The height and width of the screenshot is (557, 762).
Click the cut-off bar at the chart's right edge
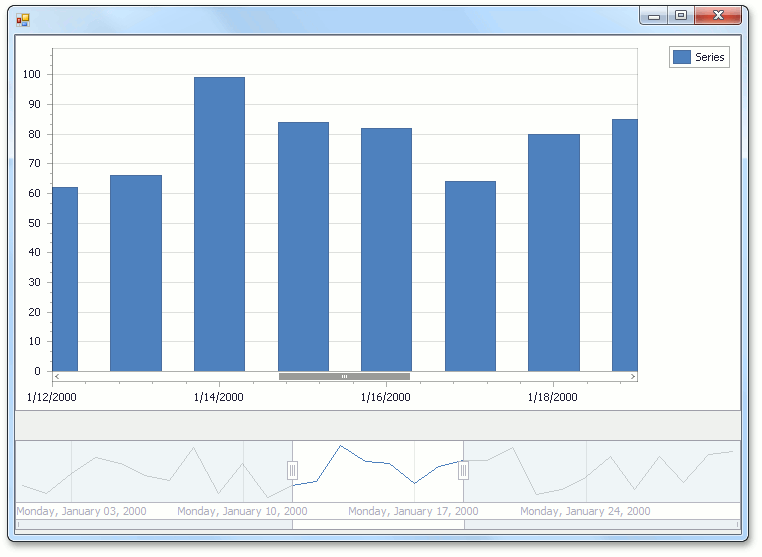[x=625, y=245]
